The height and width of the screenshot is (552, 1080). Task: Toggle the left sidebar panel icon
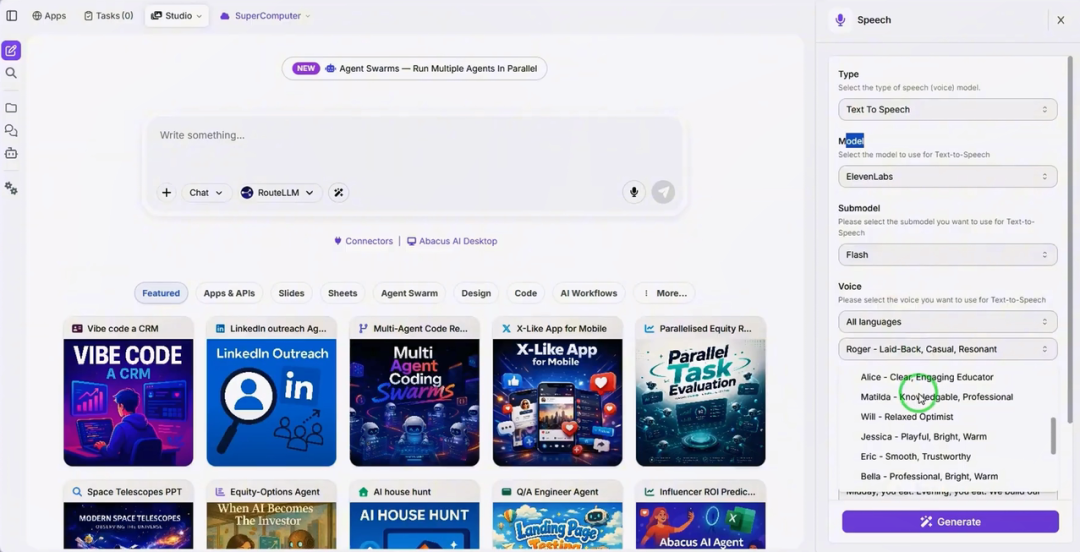click(x=12, y=15)
